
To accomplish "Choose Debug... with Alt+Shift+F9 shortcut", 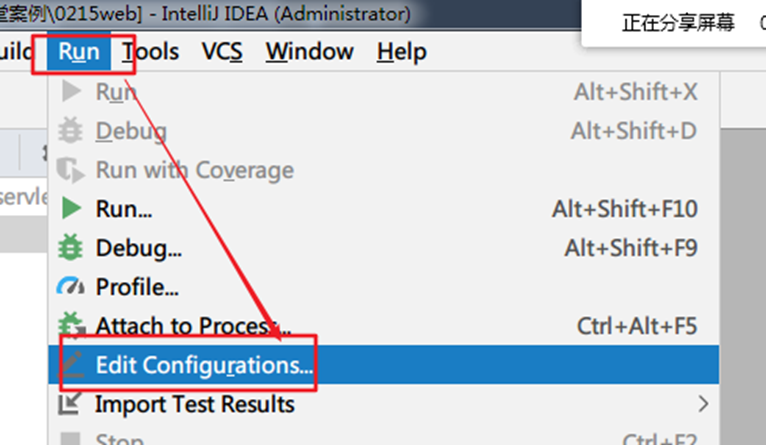I will [138, 248].
